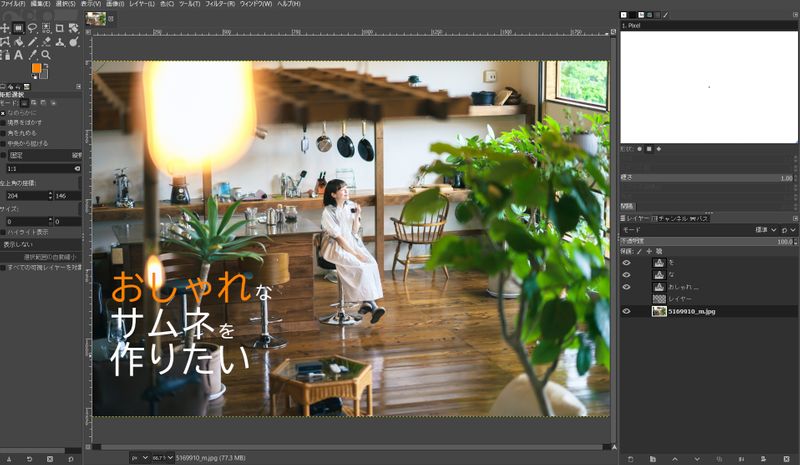
Task: Select the Free Select lasso tool
Action: click(33, 28)
